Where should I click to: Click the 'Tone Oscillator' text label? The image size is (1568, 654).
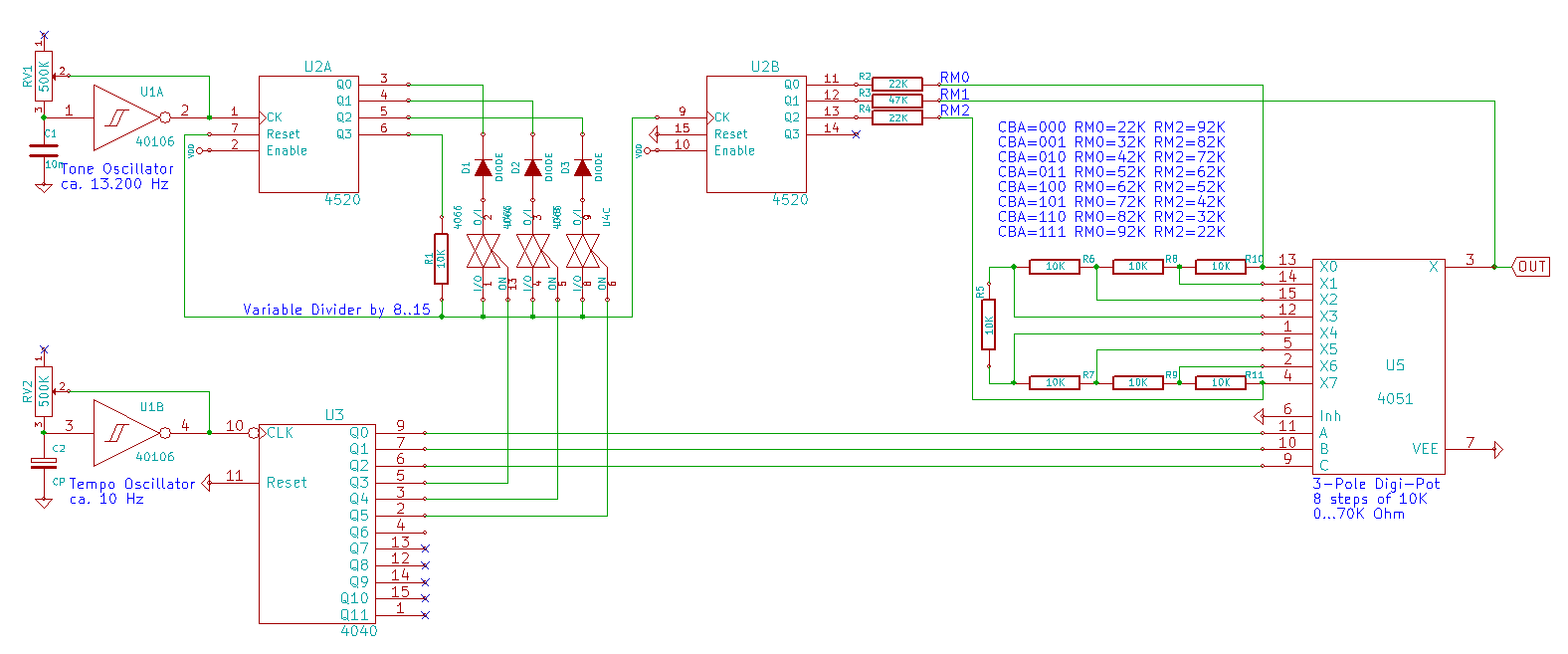(x=117, y=169)
